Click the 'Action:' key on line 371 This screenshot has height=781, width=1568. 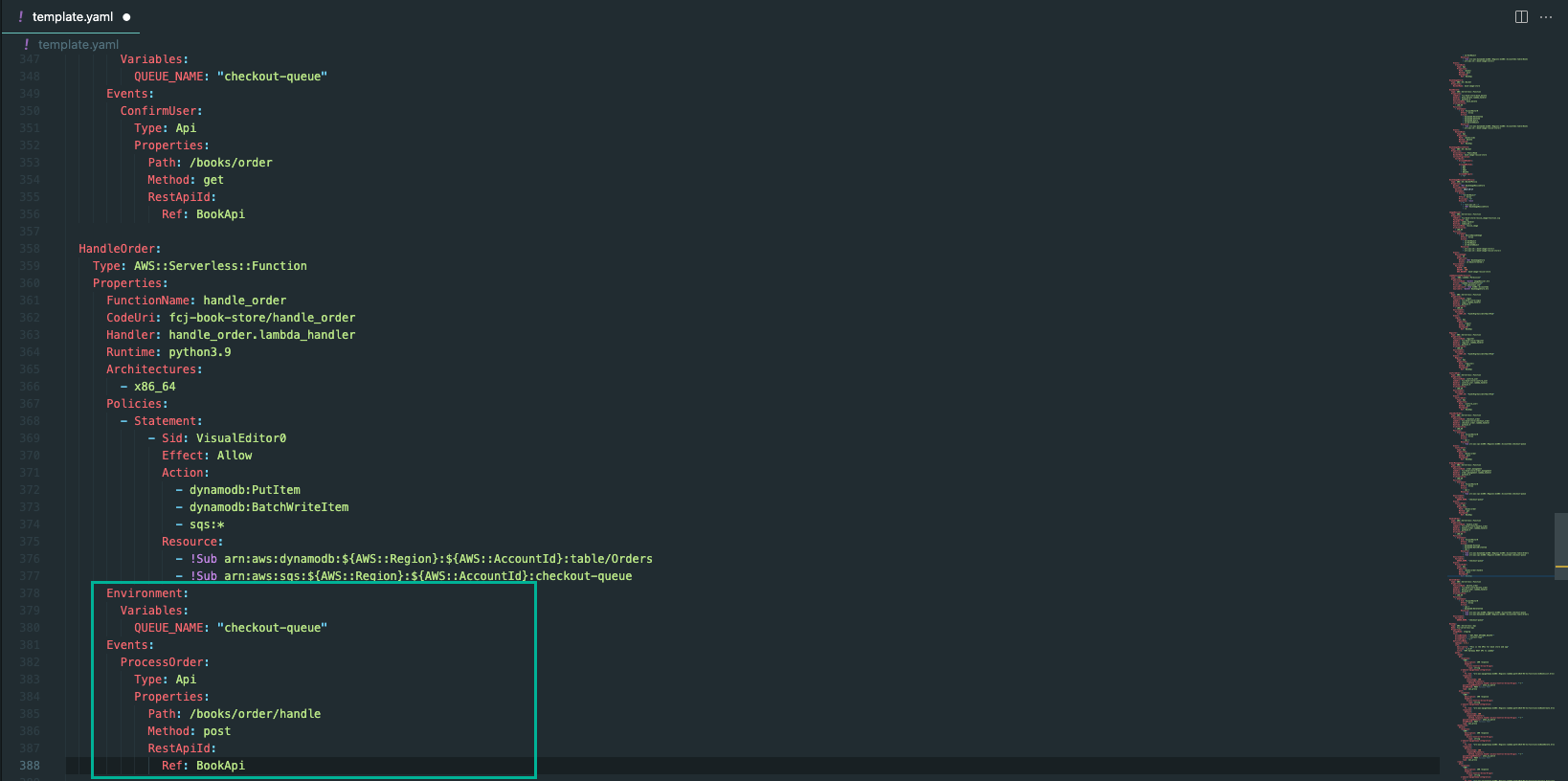point(186,473)
